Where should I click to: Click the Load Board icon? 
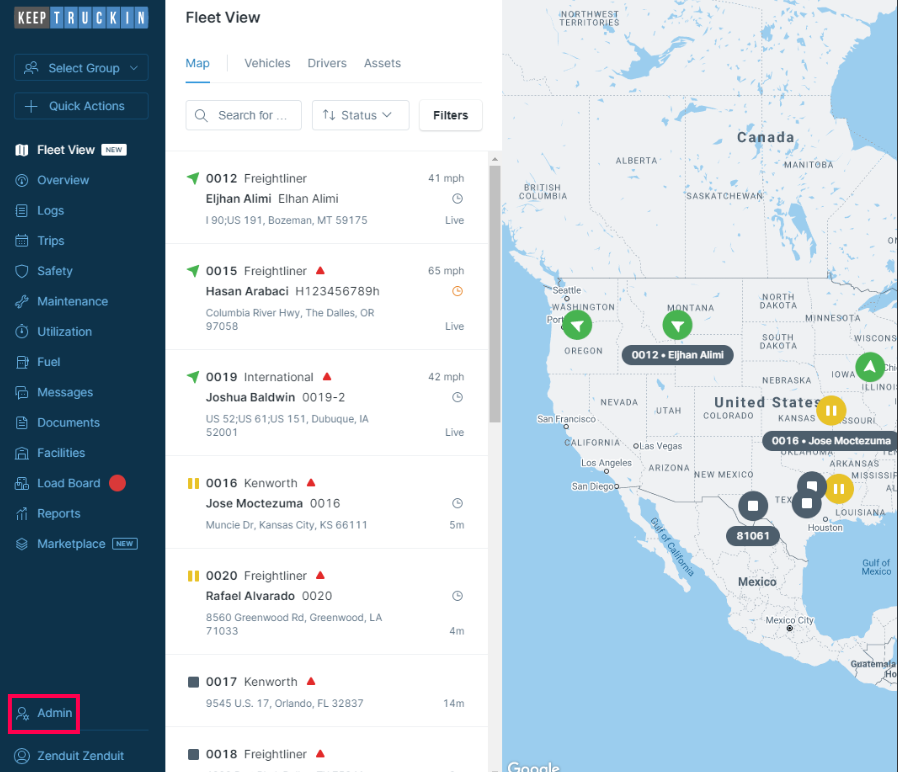(22, 483)
